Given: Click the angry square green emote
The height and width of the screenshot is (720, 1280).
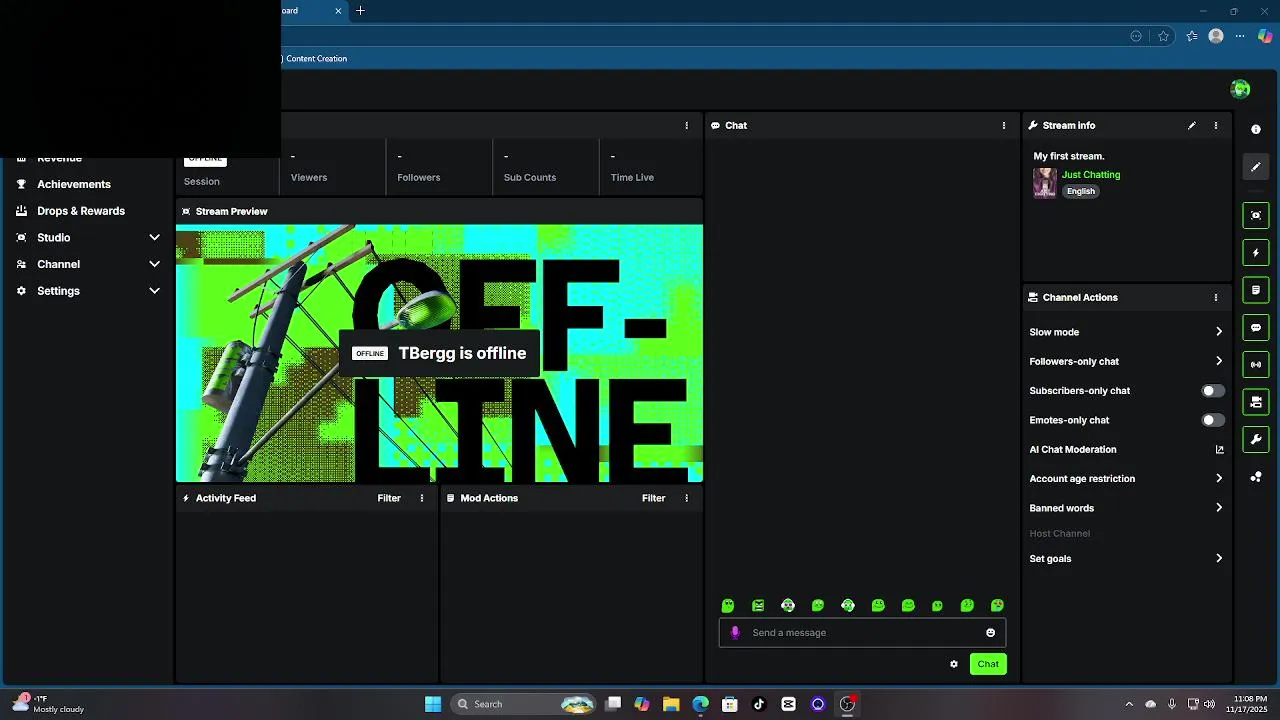Looking at the screenshot, I should tap(758, 605).
